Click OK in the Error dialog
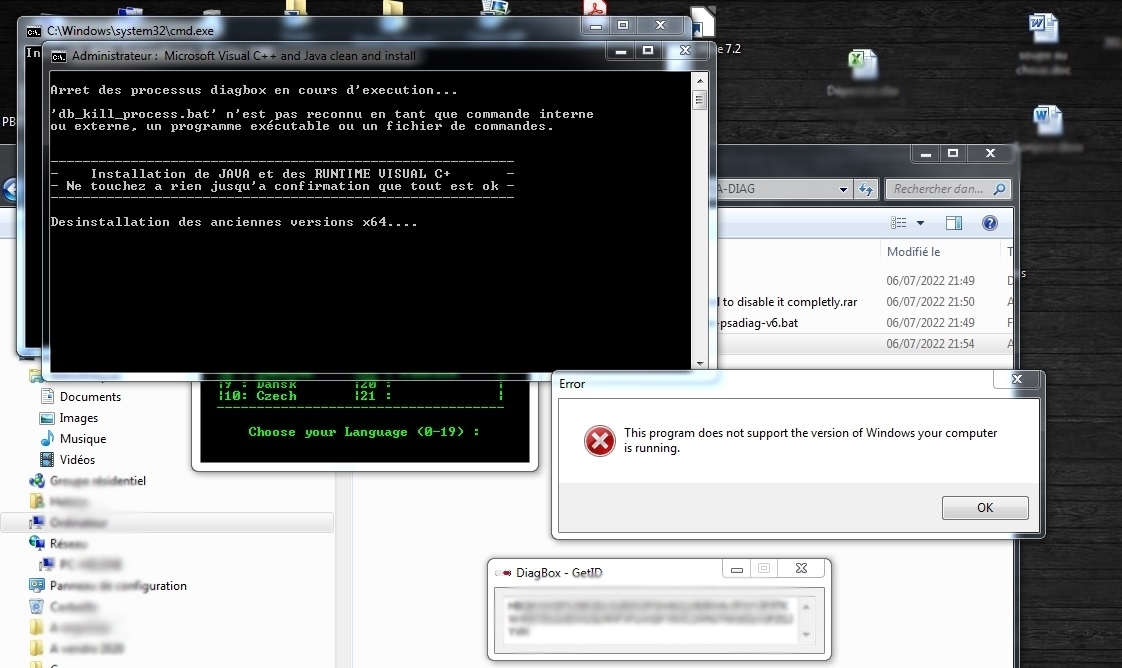The image size is (1122, 668). 985,508
